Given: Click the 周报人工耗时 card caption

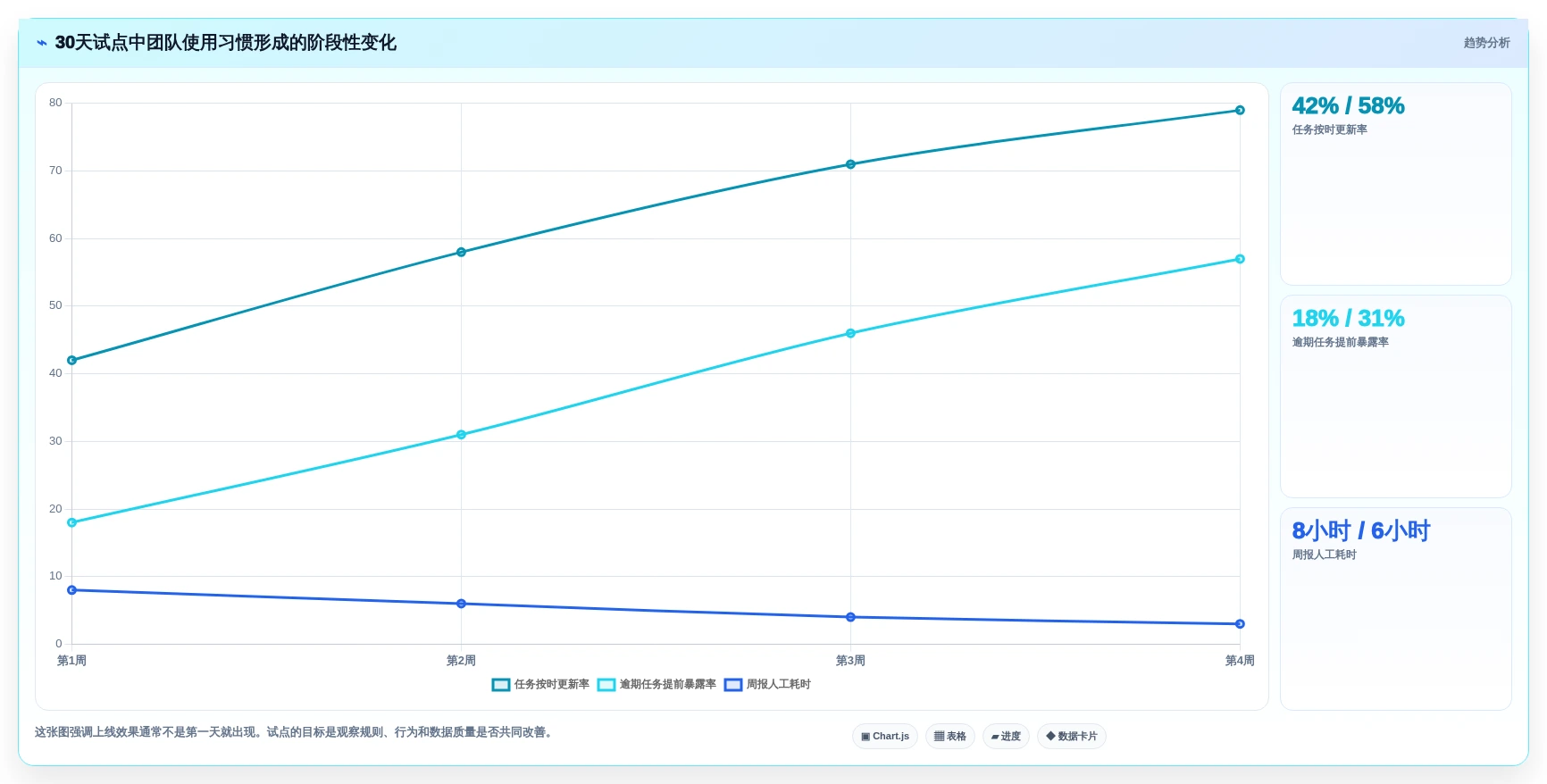Looking at the screenshot, I should 1324,555.
